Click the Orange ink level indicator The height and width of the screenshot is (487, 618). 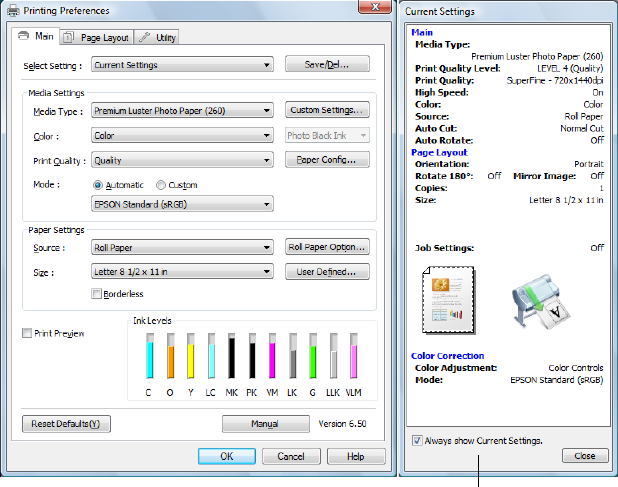click(170, 353)
